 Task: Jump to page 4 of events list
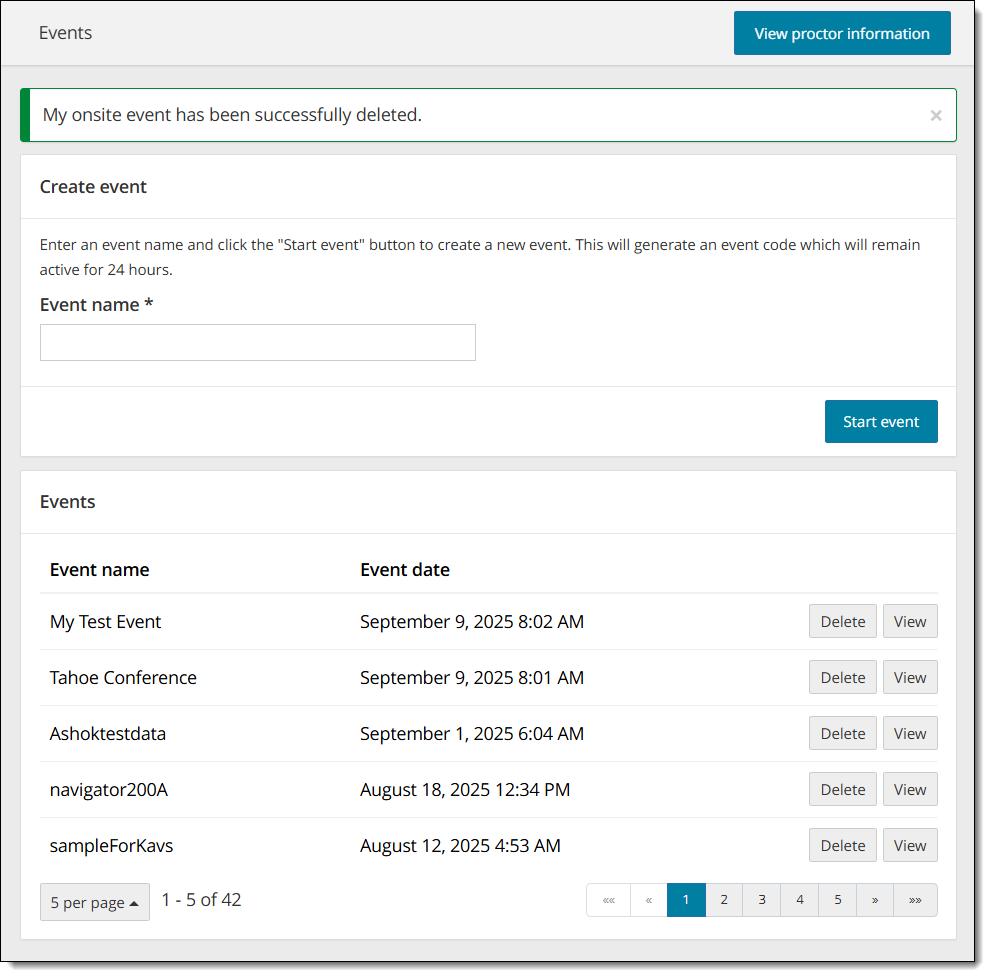[800, 900]
